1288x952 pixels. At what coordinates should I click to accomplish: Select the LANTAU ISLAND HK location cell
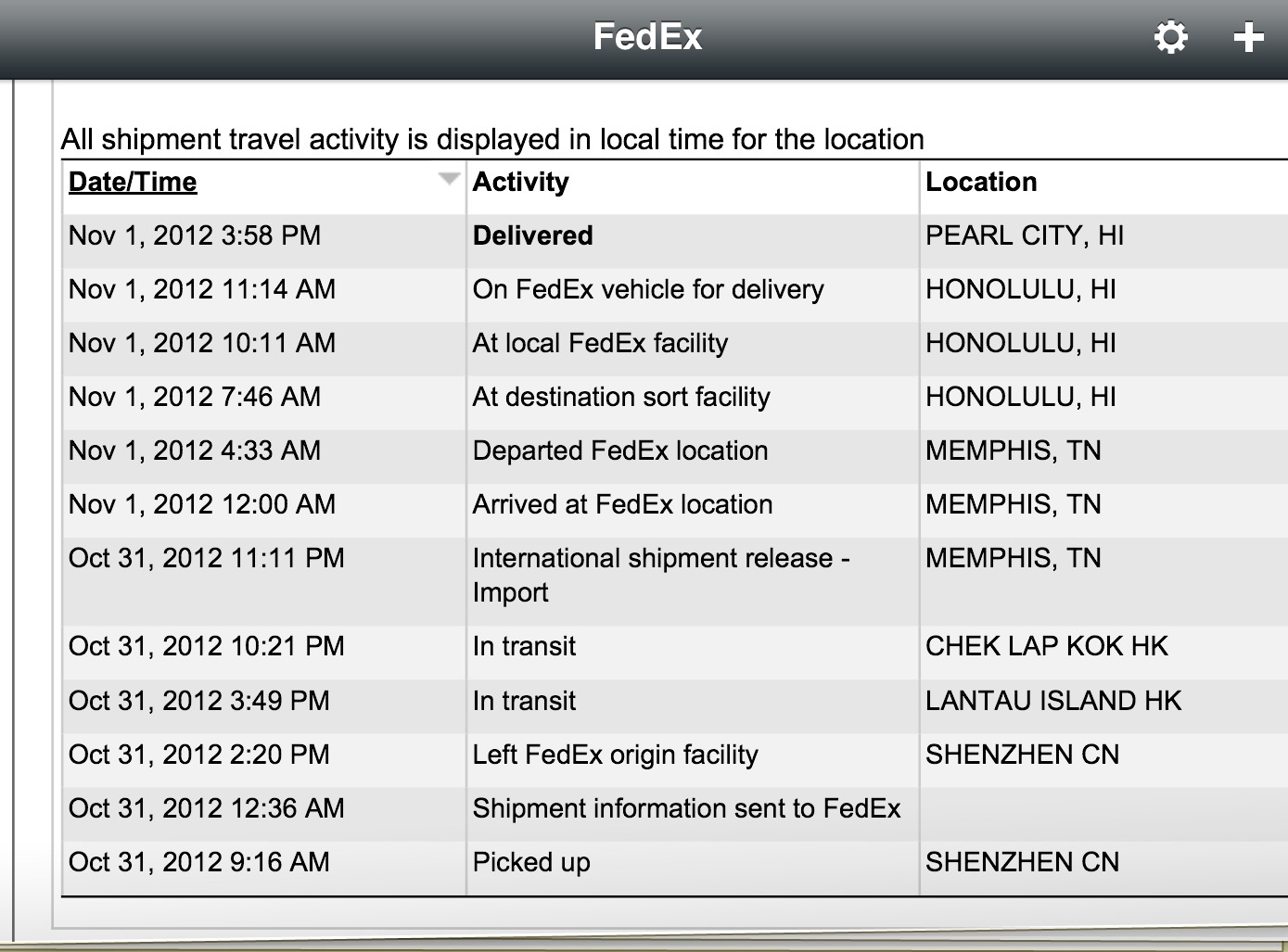1053,701
